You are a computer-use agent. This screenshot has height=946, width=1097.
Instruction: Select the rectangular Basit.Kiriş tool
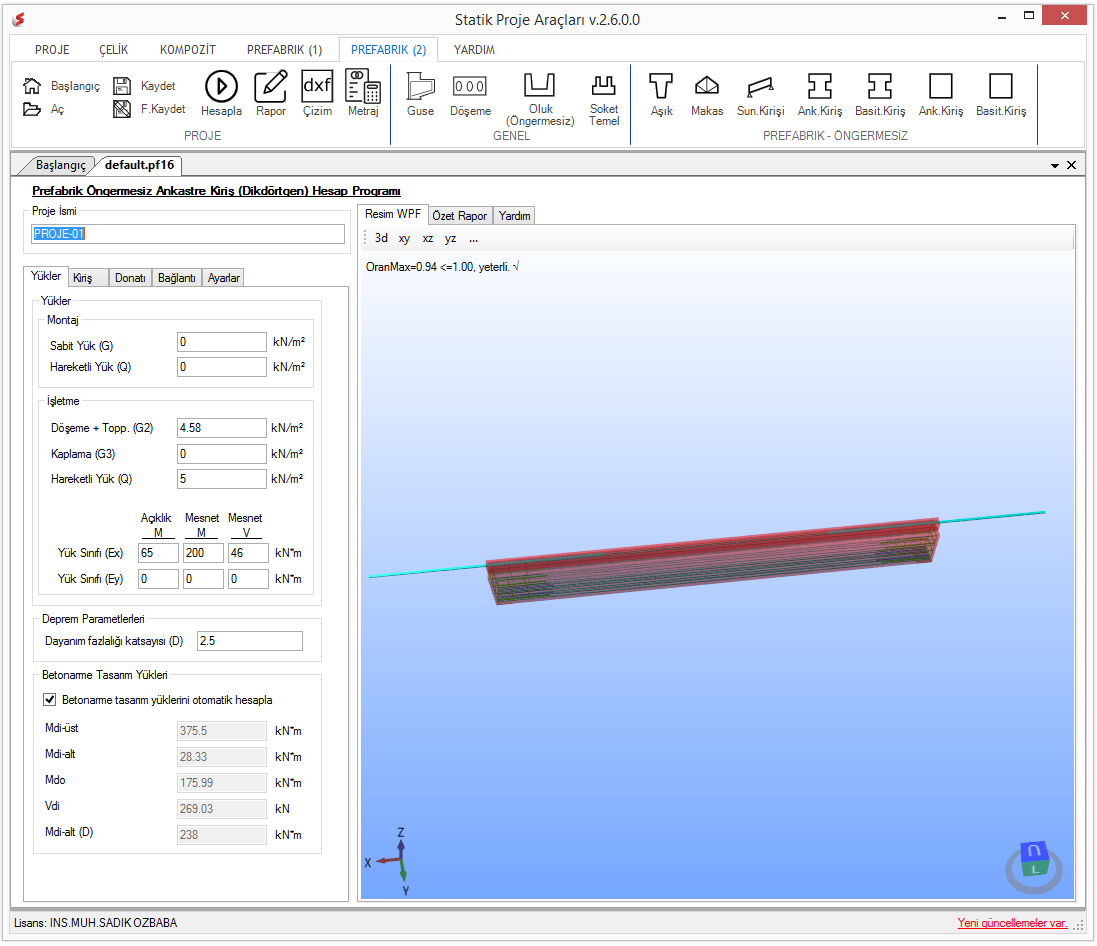pos(1001,94)
